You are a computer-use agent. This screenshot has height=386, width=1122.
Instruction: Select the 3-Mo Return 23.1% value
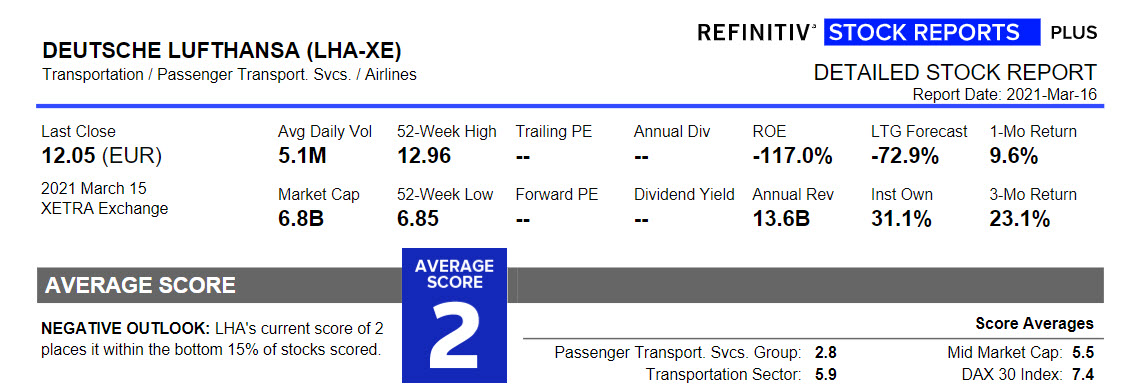1019,218
